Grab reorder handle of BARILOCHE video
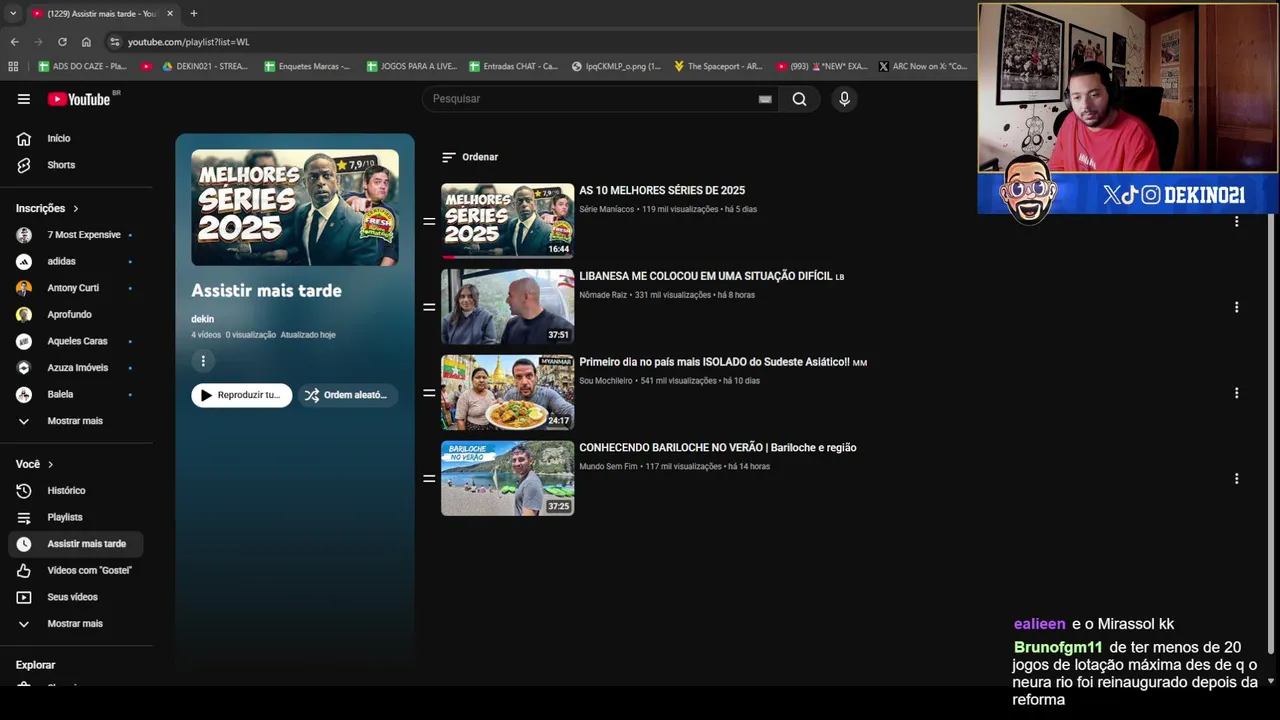Viewport: 1280px width, 720px height. (429, 479)
